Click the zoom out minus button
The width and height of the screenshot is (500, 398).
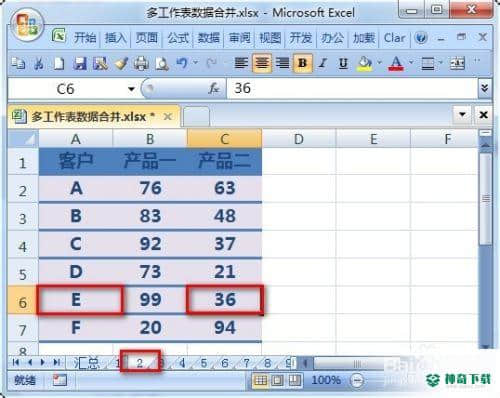(x=357, y=380)
